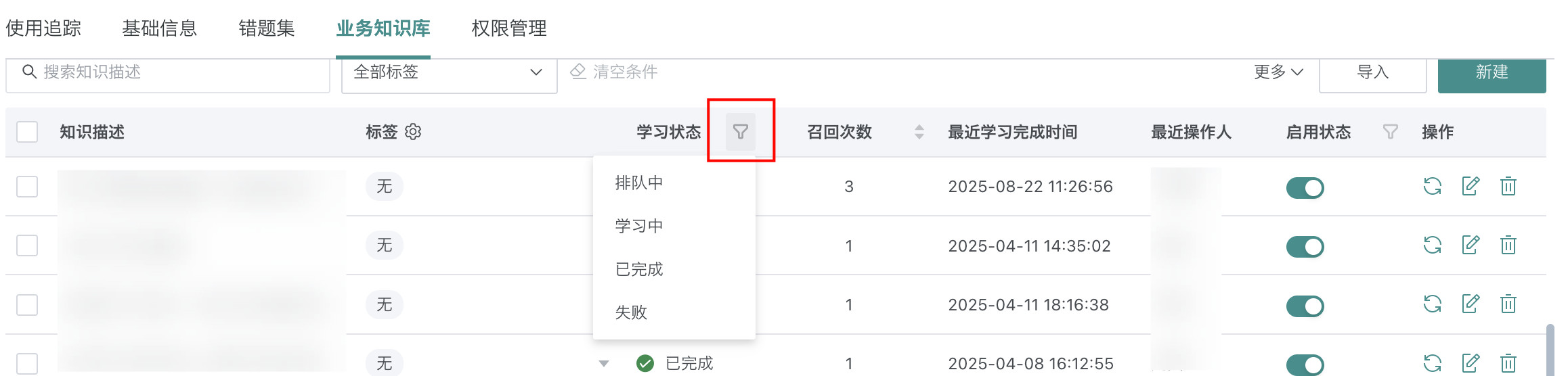
Task: Focus the 搜索知识描述 search field
Action: pyautogui.click(x=176, y=72)
